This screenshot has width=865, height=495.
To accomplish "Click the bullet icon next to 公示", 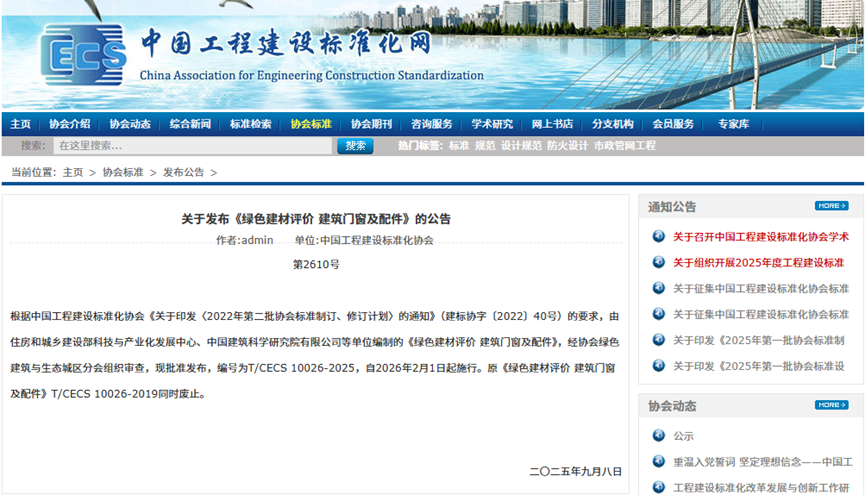I will [658, 436].
